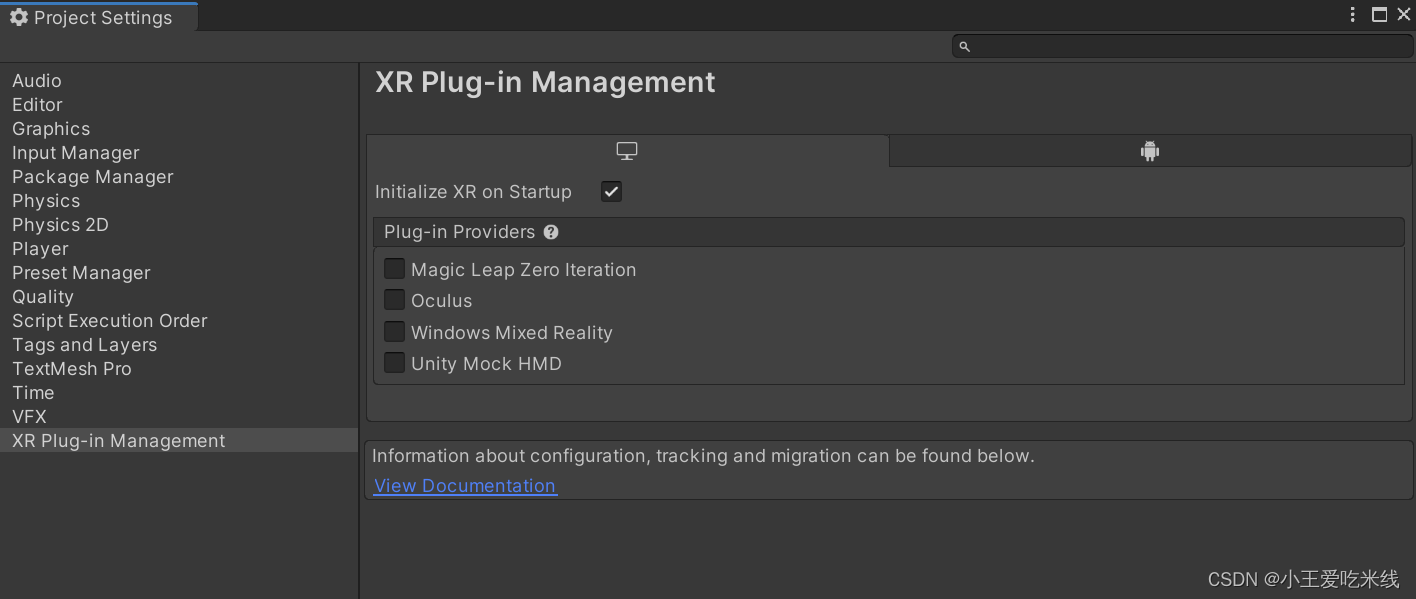The width and height of the screenshot is (1416, 599).
Task: Open the Player settings category
Action: (x=40, y=249)
